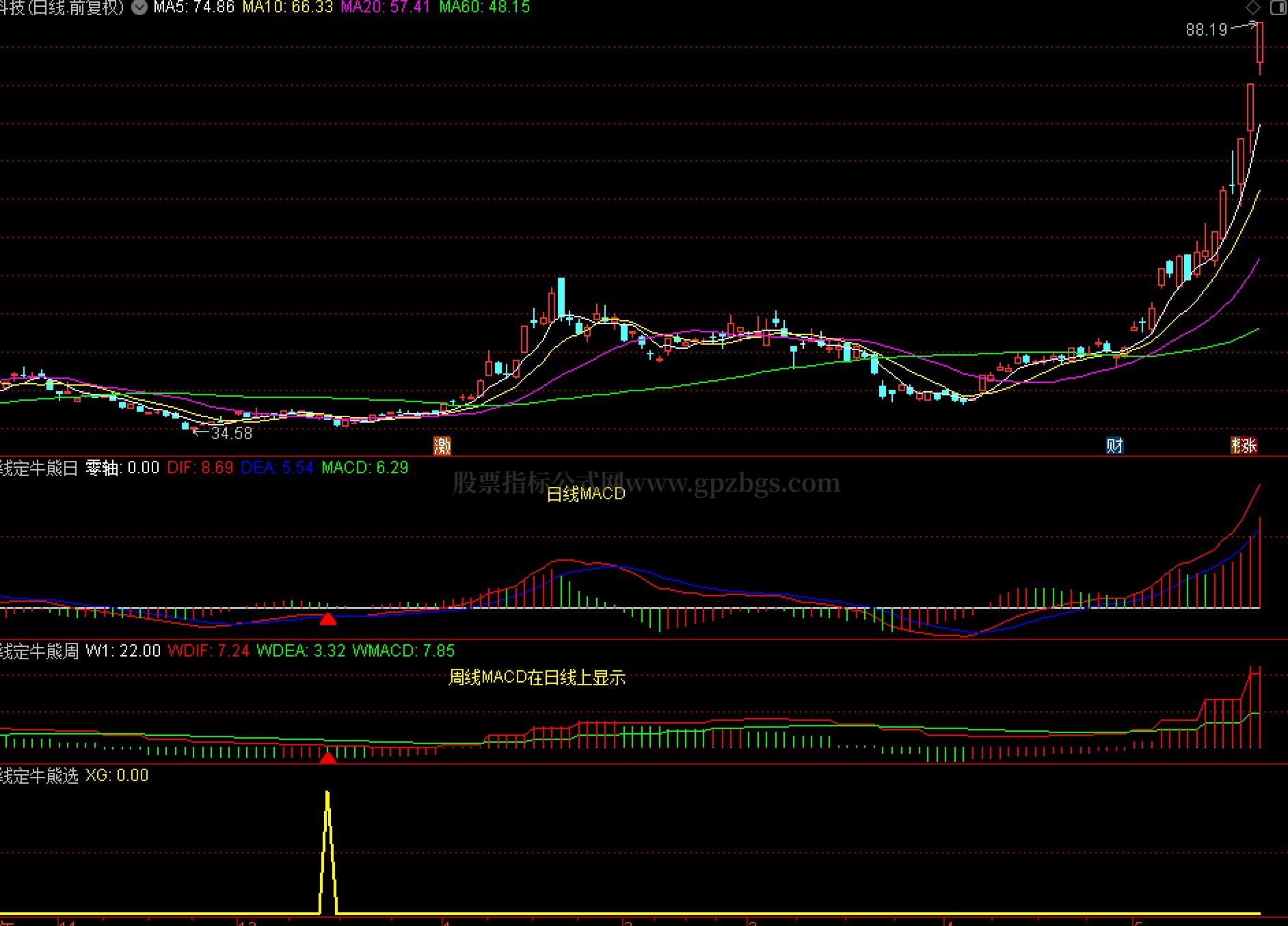Click the 日线MACD annotation text
Image resolution: width=1288 pixels, height=926 pixels.
pos(586,494)
